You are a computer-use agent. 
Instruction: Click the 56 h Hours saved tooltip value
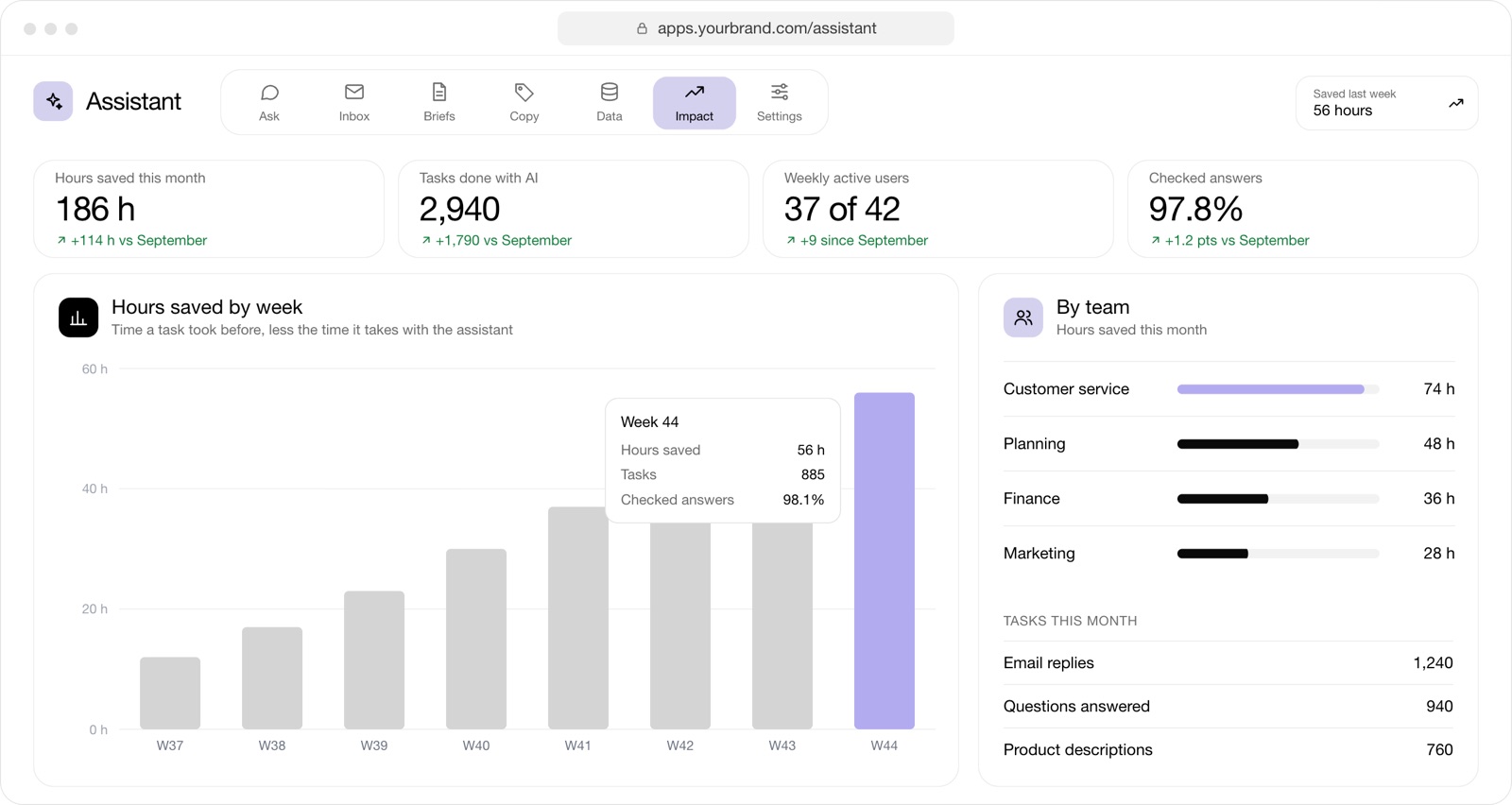810,451
